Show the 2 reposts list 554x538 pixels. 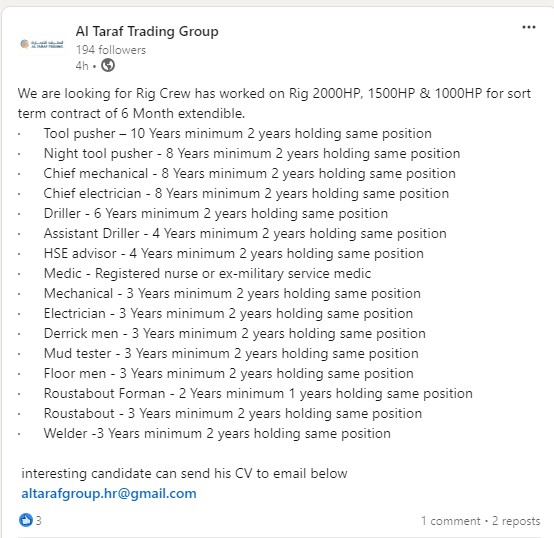click(516, 521)
